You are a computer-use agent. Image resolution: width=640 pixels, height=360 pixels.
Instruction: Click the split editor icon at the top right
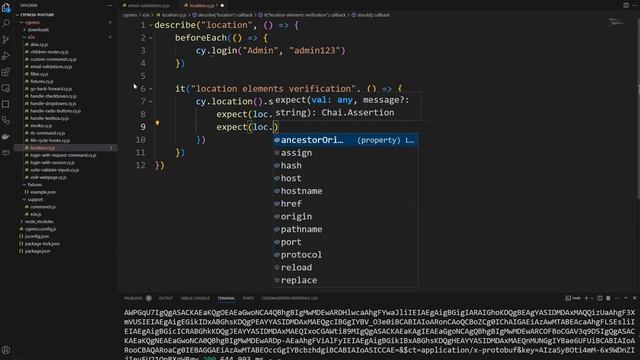point(626,5)
